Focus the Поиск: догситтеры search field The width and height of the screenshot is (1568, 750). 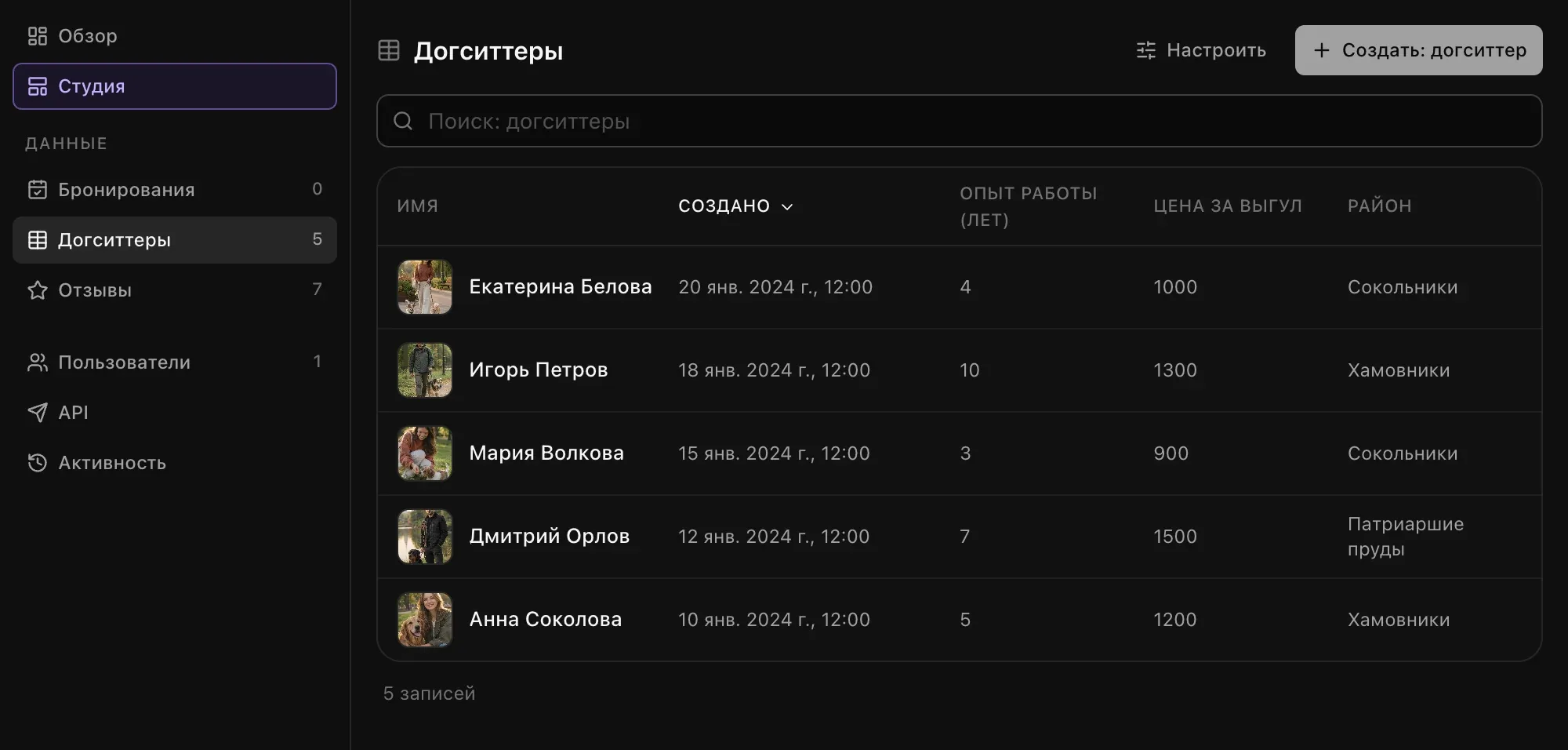pyautogui.click(x=959, y=121)
